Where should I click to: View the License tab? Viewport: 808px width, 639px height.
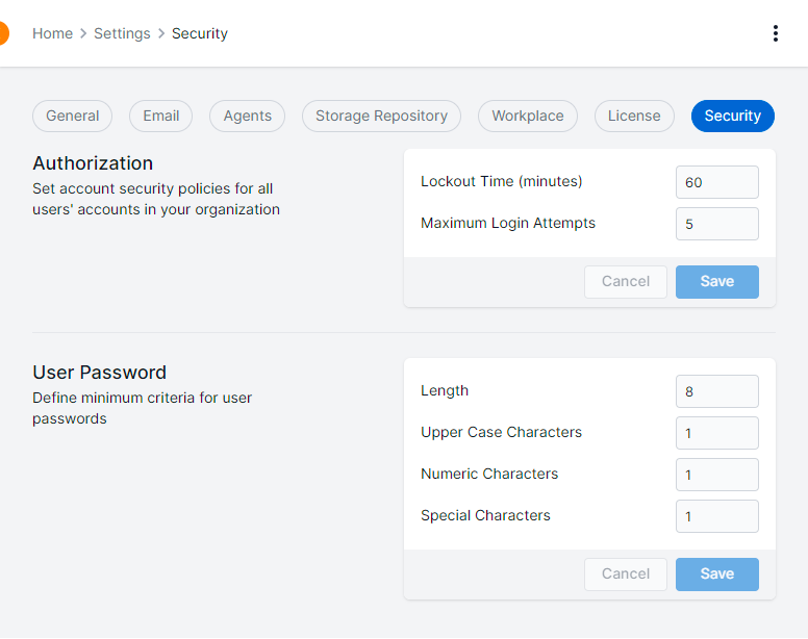click(634, 115)
